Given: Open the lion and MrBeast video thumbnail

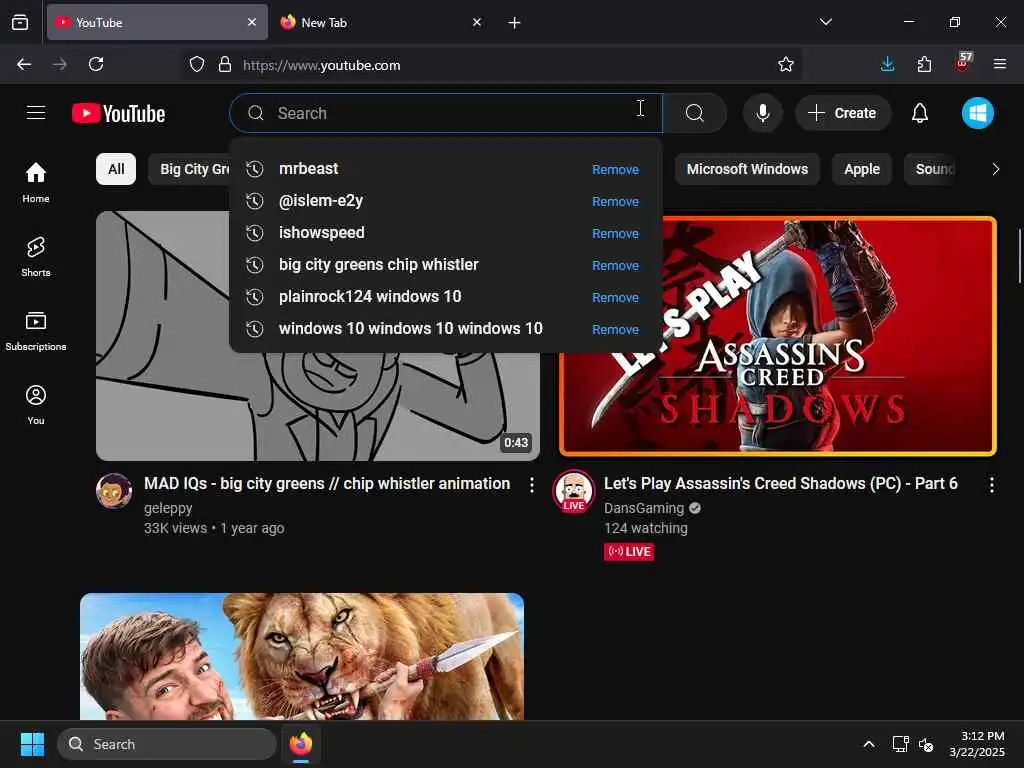Looking at the screenshot, I should click(x=302, y=656).
